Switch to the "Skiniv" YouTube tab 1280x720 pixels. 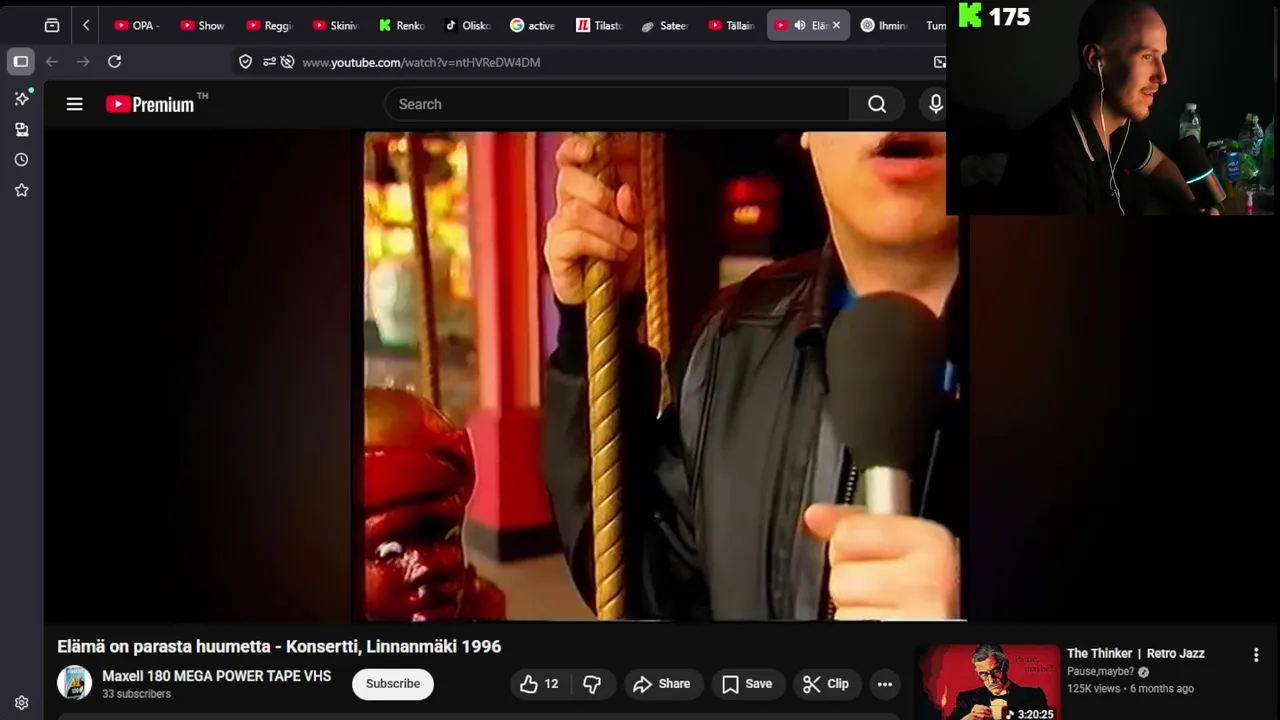(x=334, y=25)
